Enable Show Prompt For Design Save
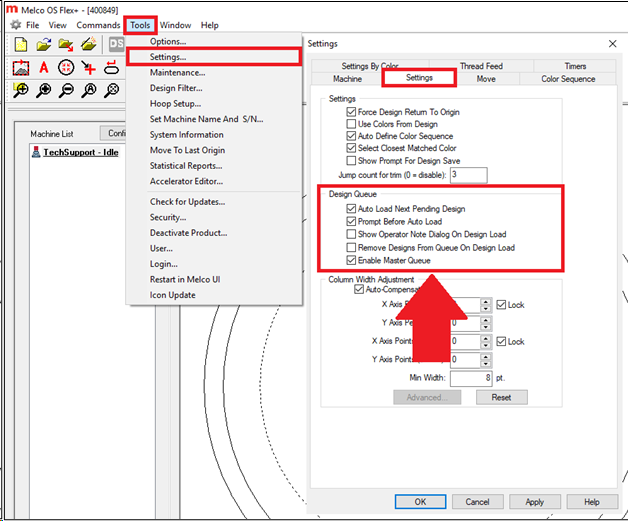The image size is (628, 521). click(x=351, y=160)
